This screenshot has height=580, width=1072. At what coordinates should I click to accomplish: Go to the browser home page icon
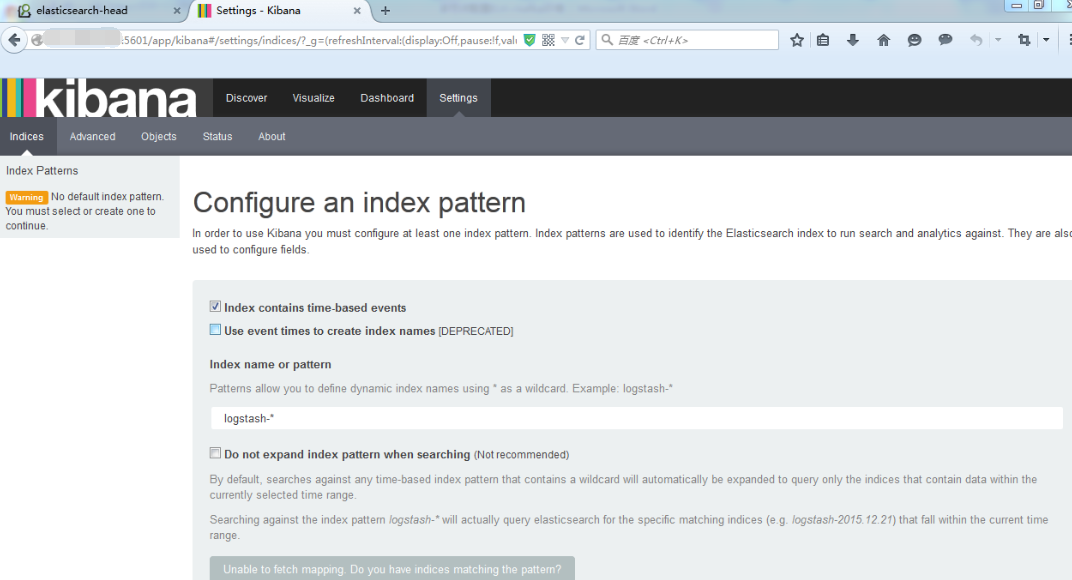tap(883, 40)
